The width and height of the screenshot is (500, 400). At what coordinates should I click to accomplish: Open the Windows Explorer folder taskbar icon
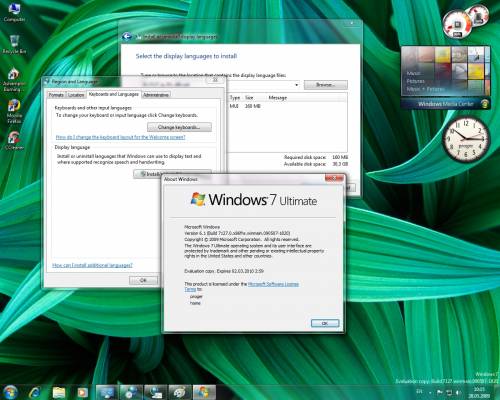59,392
